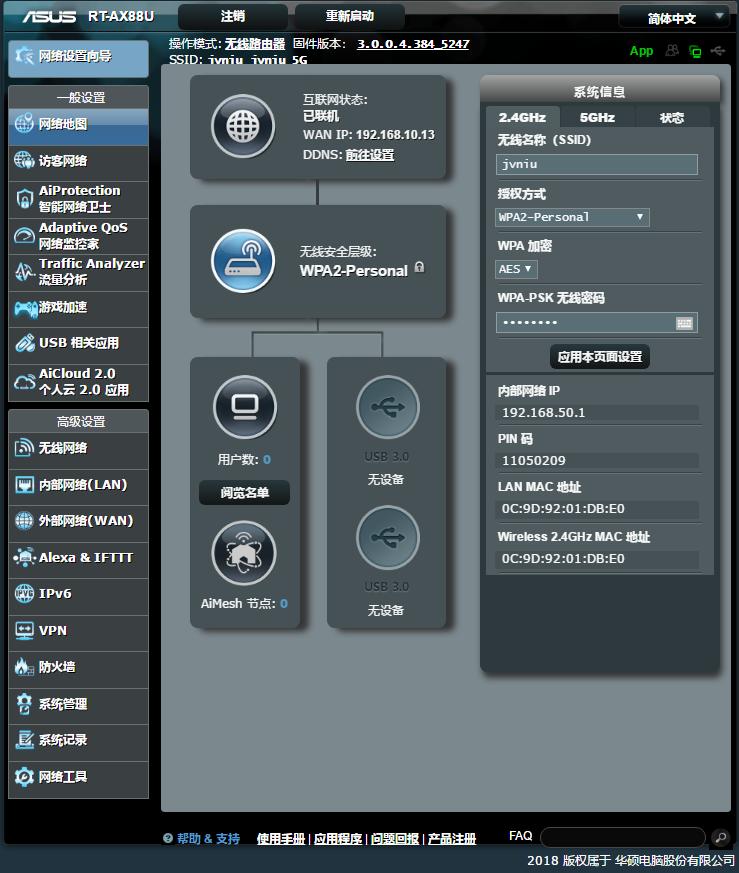
Task: Click the green network connection status icon
Action: [695, 51]
